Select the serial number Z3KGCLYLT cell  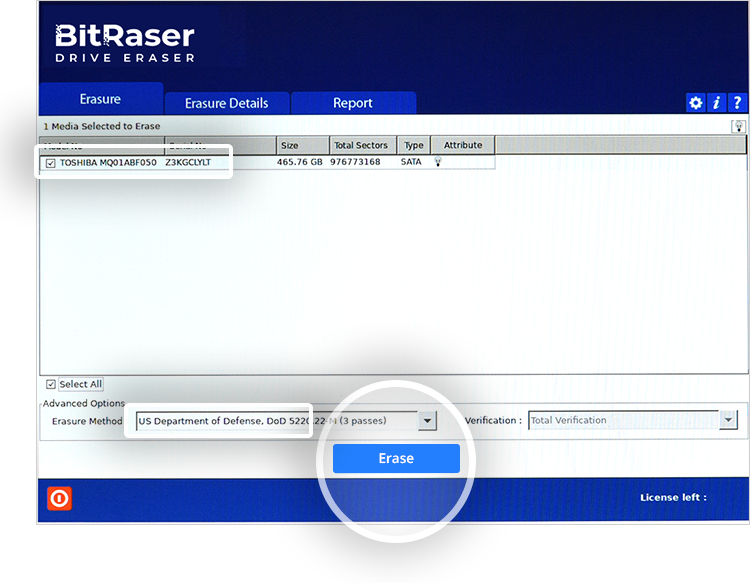(x=188, y=163)
